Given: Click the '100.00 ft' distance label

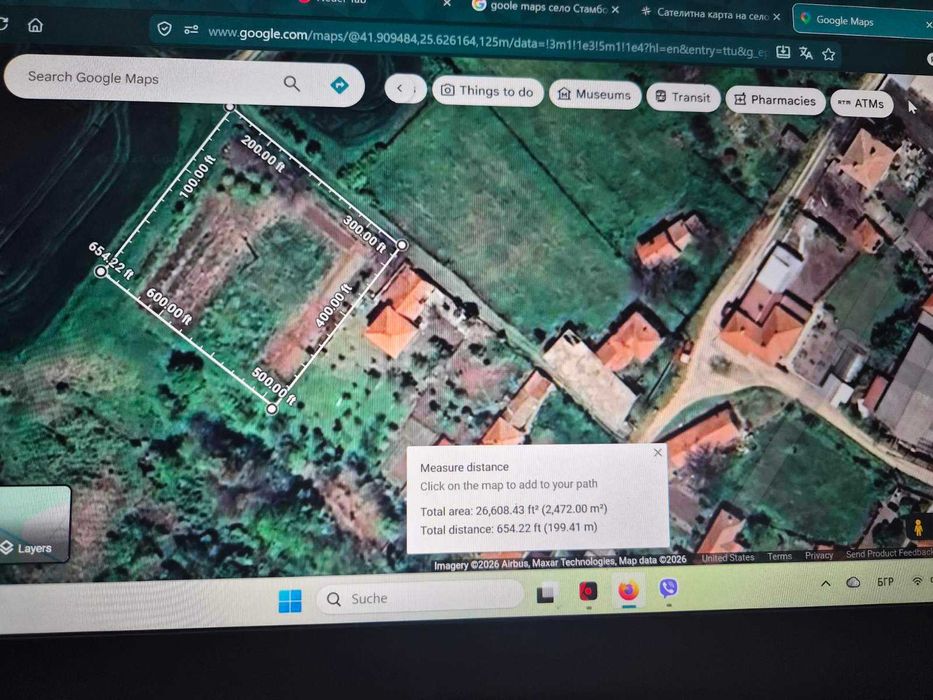Looking at the screenshot, I should tap(197, 176).
